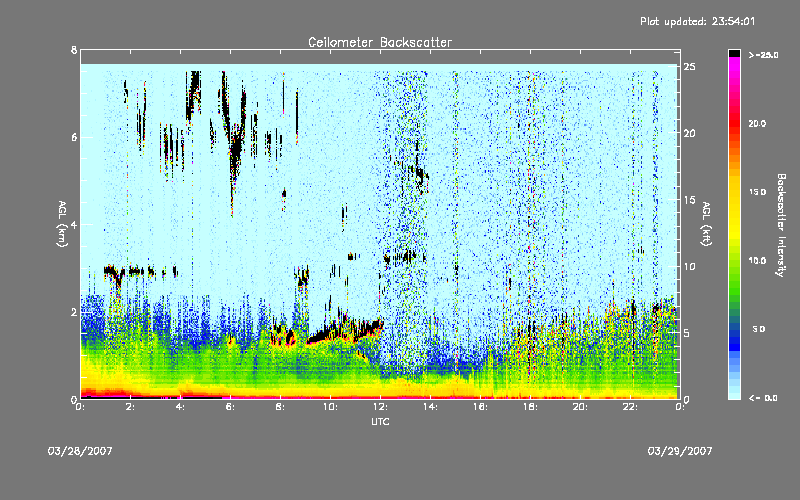
Task: Click the '8:' hour tick on UTC axis
Action: click(x=281, y=407)
